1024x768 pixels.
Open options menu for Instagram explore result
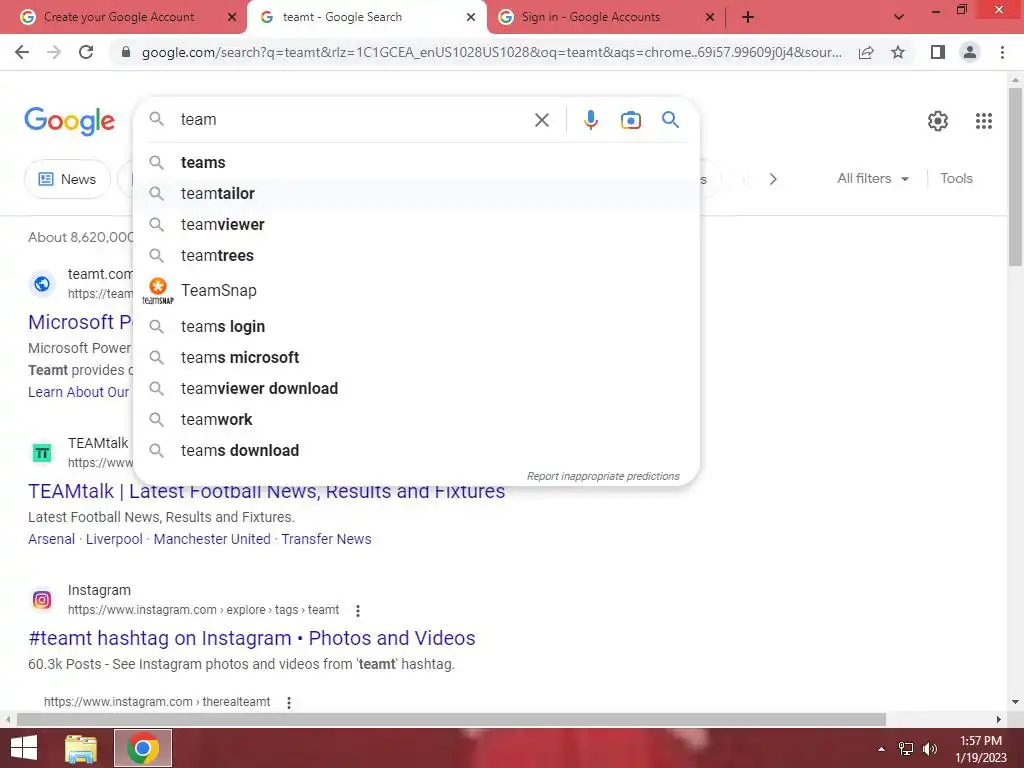point(357,611)
